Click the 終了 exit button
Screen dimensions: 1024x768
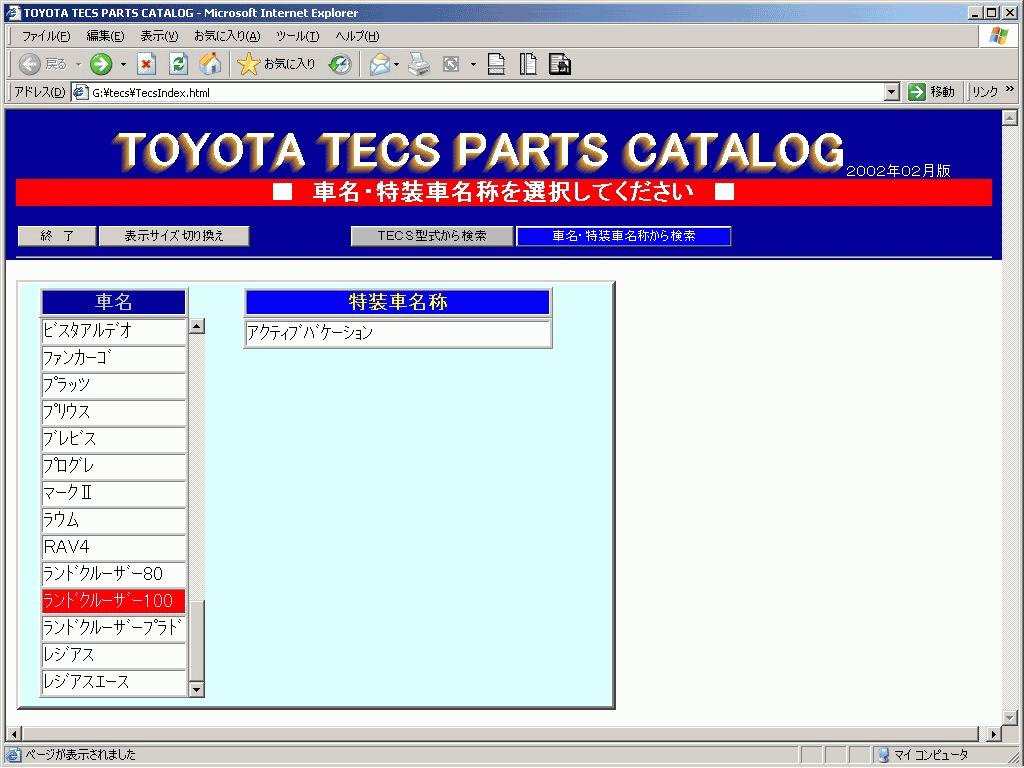pos(57,236)
